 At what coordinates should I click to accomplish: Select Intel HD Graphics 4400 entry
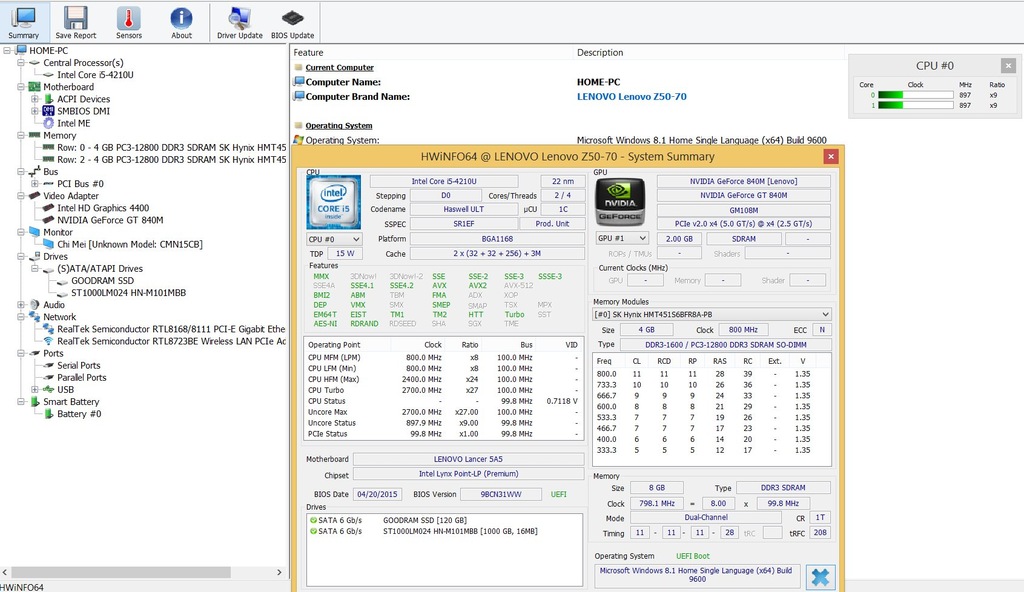pyautogui.click(x=103, y=208)
